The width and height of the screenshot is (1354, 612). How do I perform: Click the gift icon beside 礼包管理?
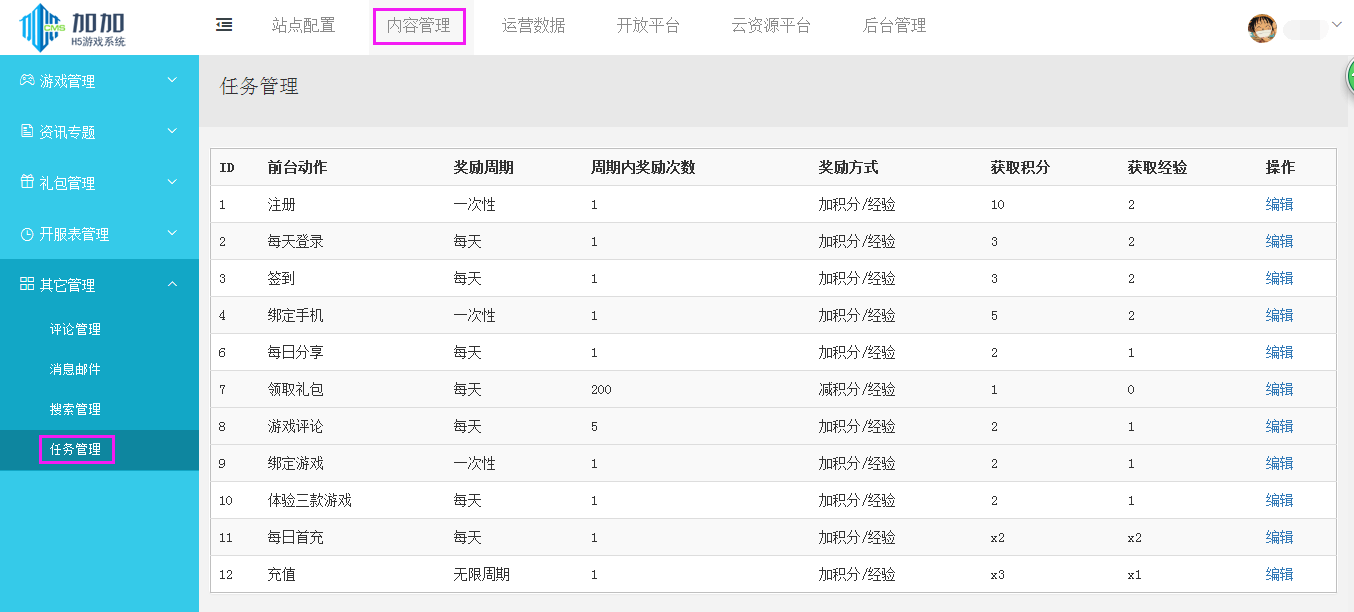[27, 183]
